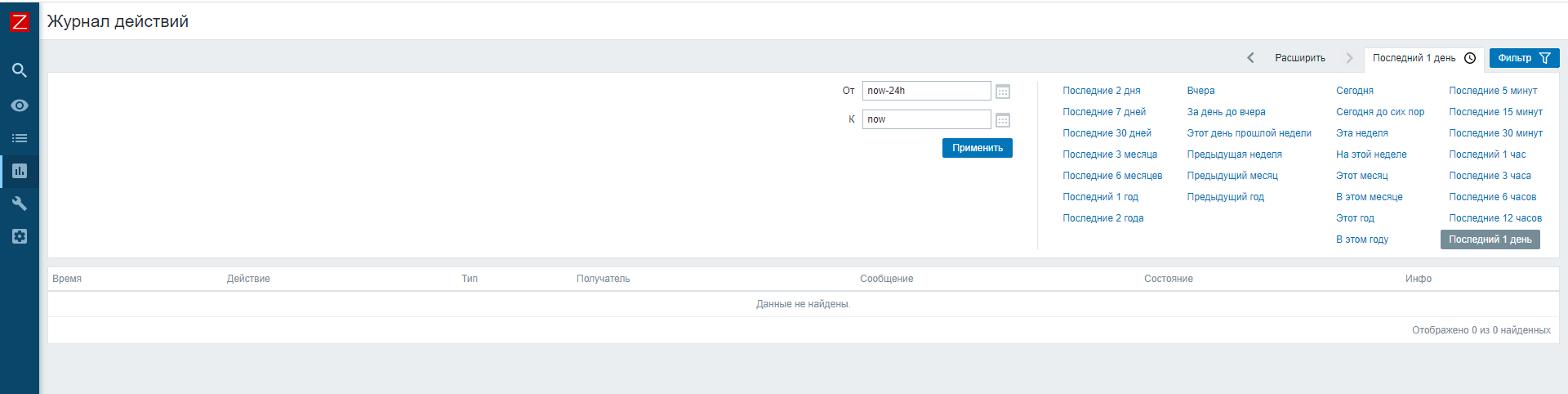Click Отображено 0 из 0 найденных text
This screenshot has height=394, width=1568.
1481,330
